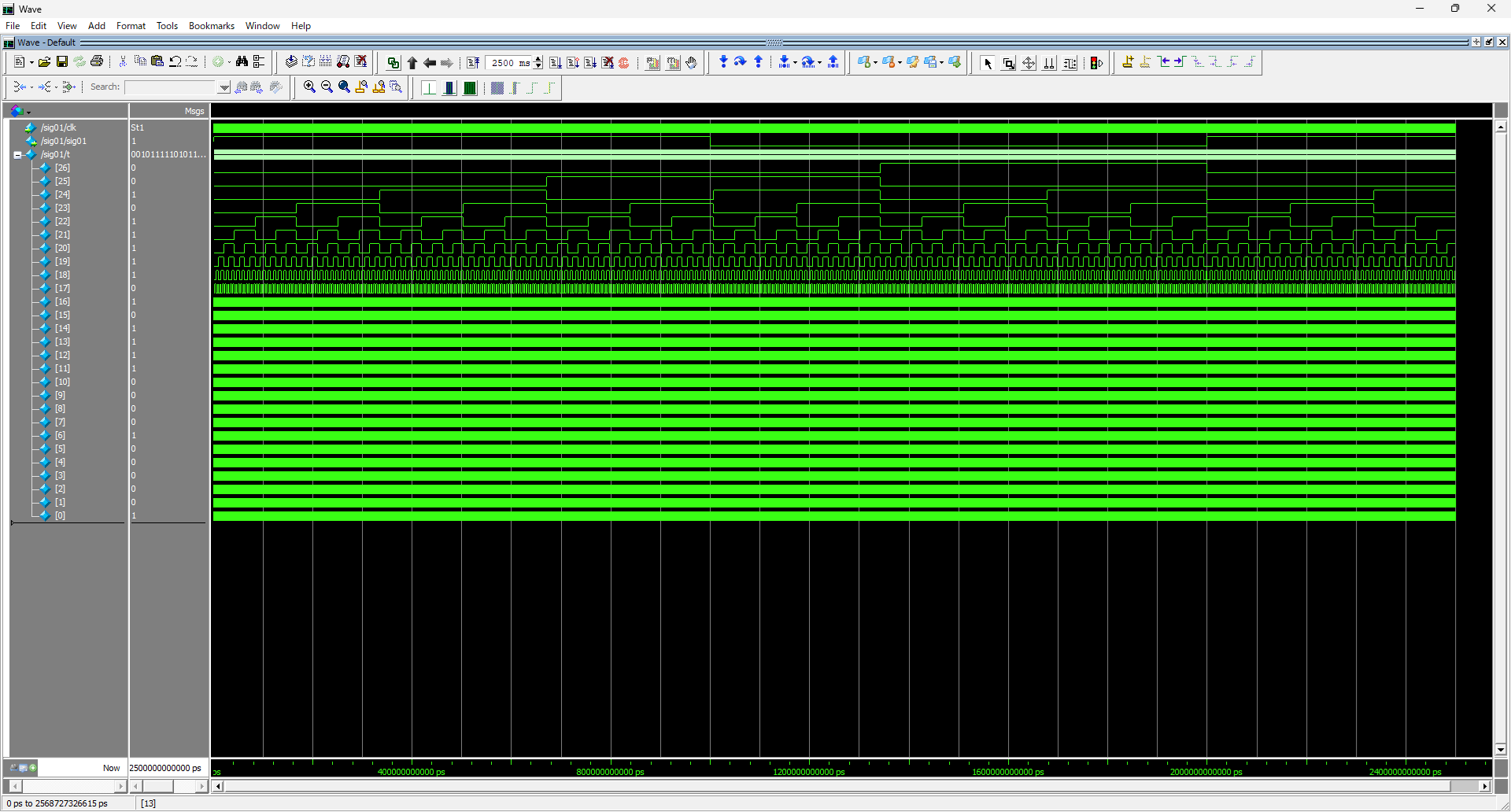Click inside the Search input field
The image size is (1511, 812).
coord(169,87)
